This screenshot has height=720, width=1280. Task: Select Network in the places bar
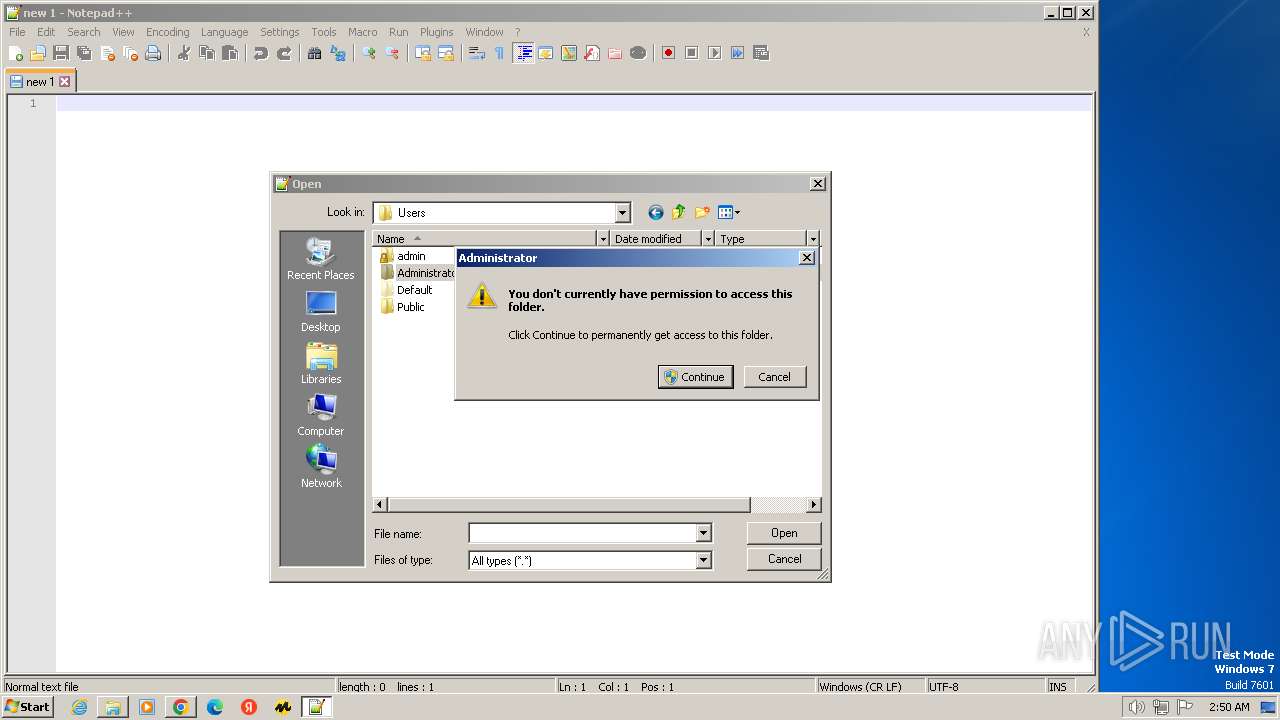[321, 468]
